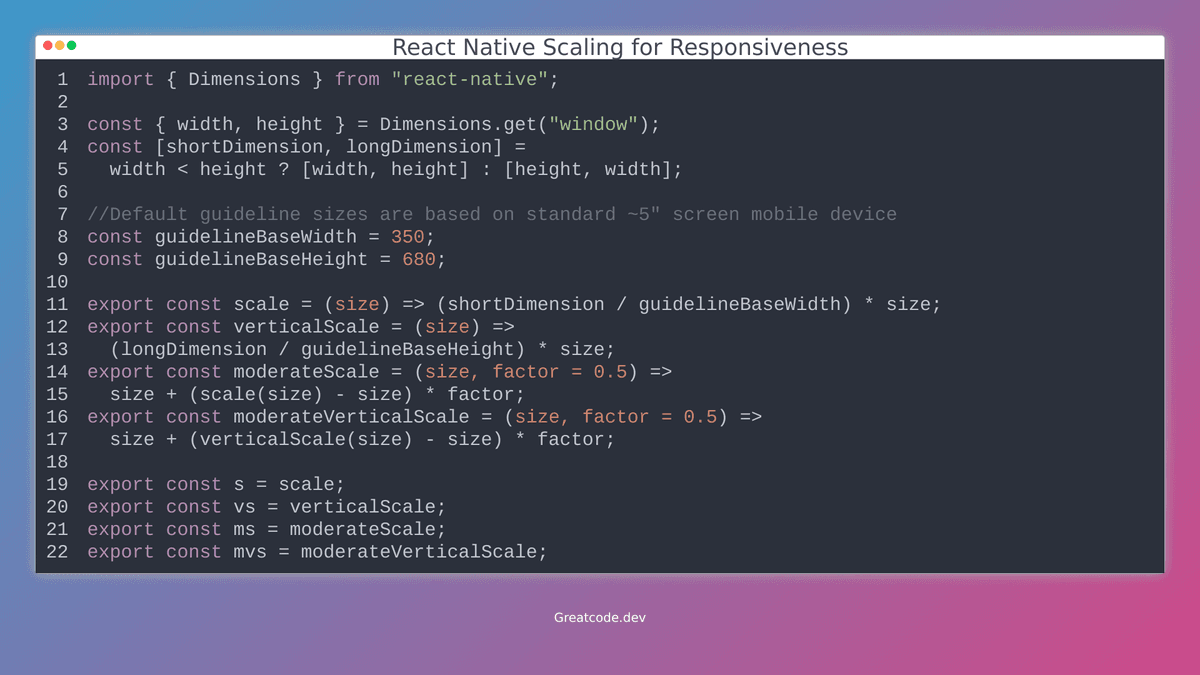Screen dimensions: 1200x675
Task: Click the red traffic light dot
Action: click(47, 46)
